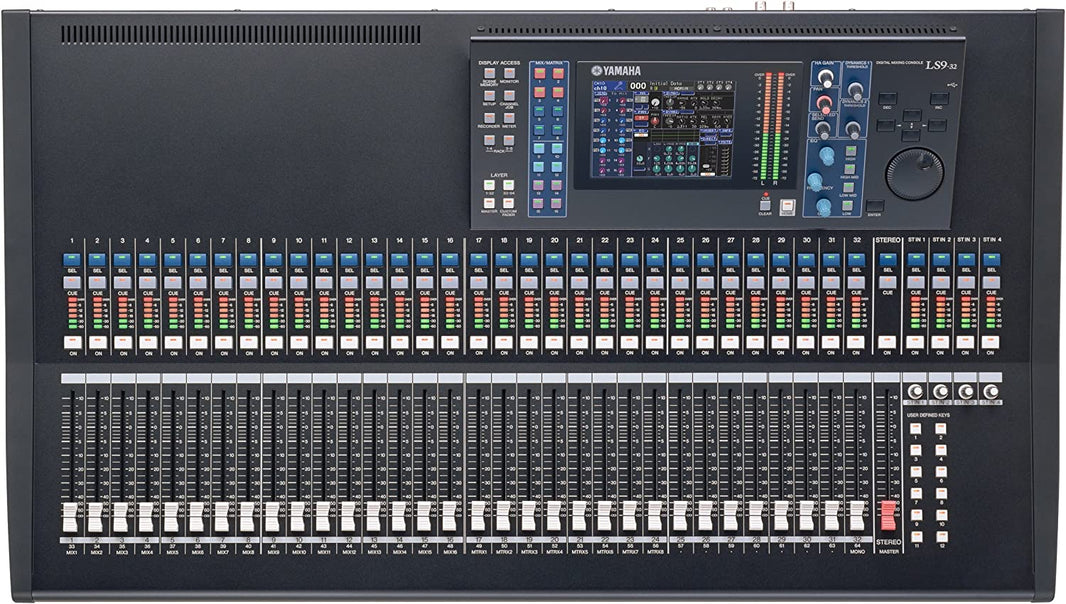
Task: Toggle the ST IN 4 ON key
Action: tap(991, 341)
